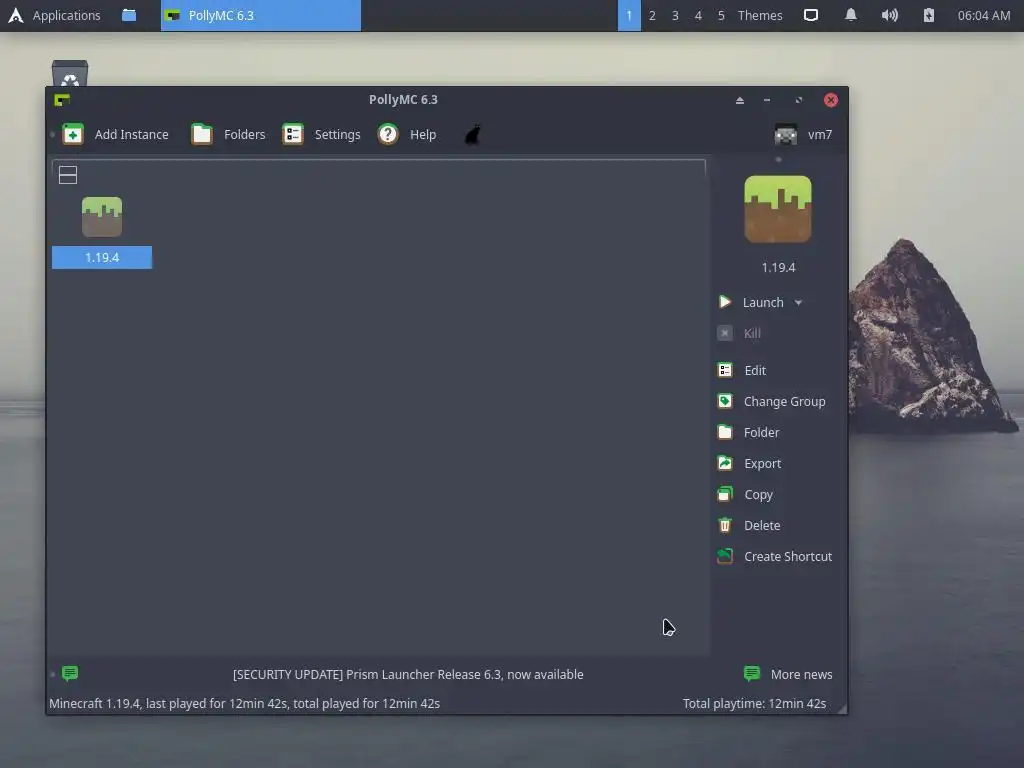1024x768 pixels.
Task: Delete the selected instance
Action: point(748,526)
